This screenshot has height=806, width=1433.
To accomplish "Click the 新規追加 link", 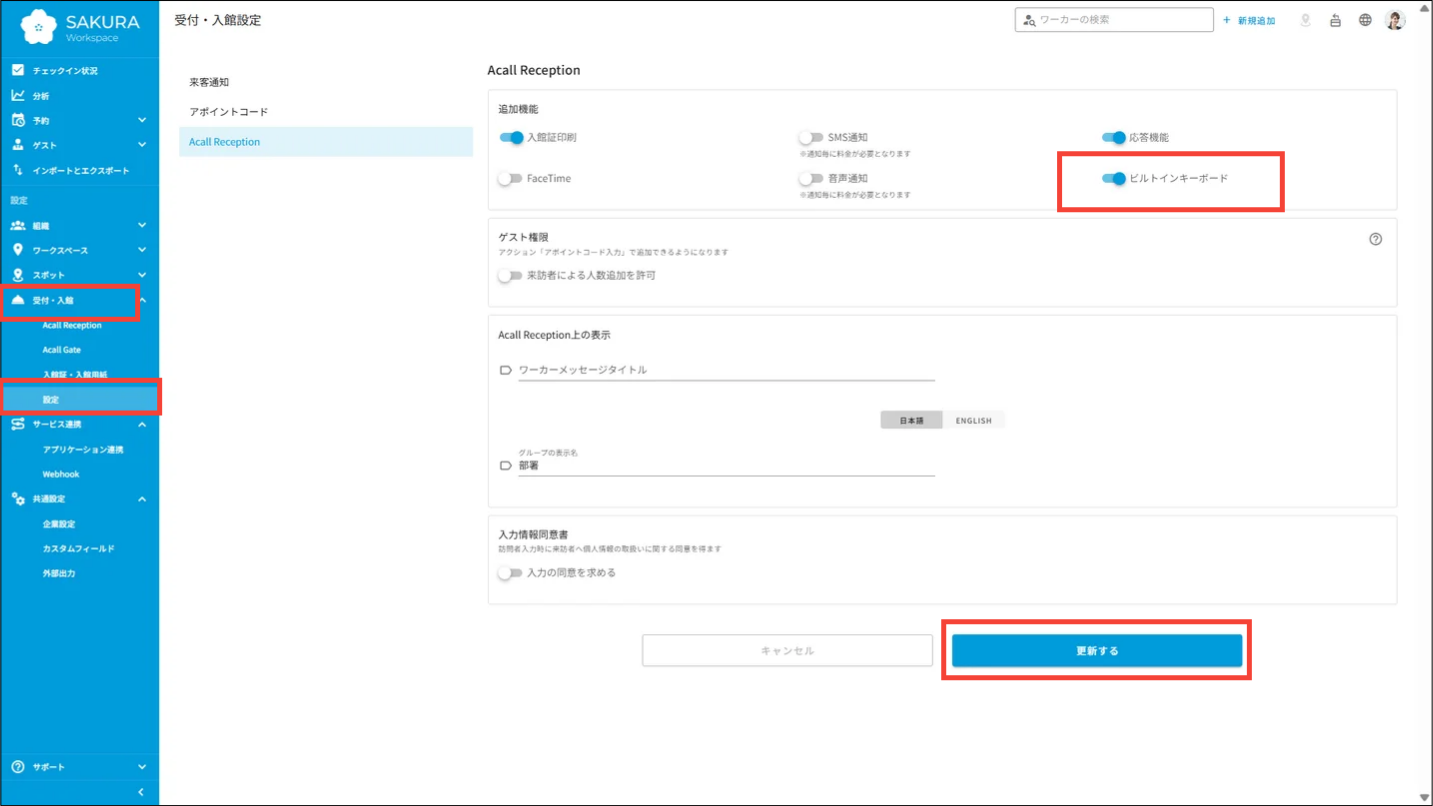I will pos(1256,20).
